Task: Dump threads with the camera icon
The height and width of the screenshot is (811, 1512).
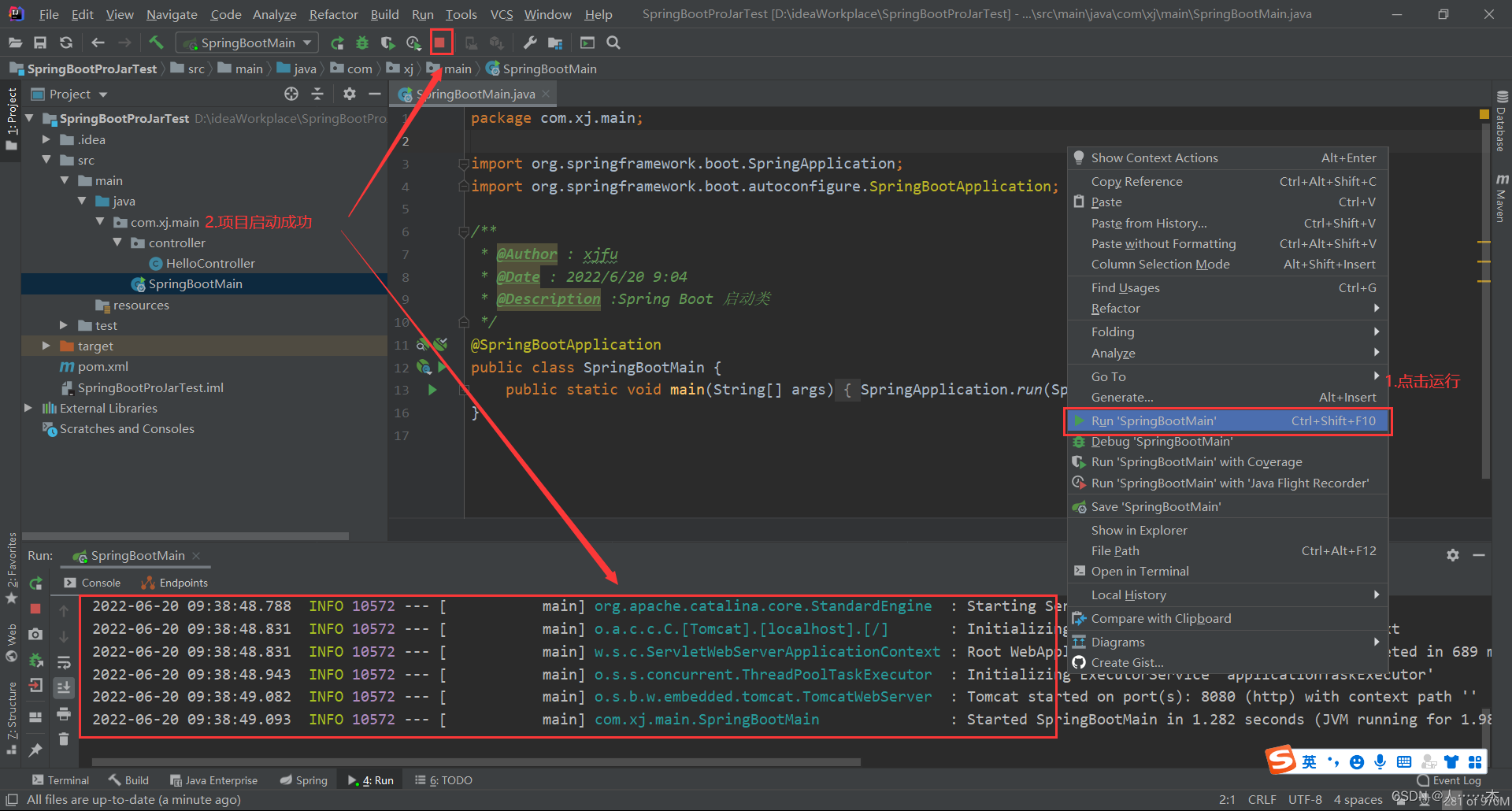Action: [35, 634]
